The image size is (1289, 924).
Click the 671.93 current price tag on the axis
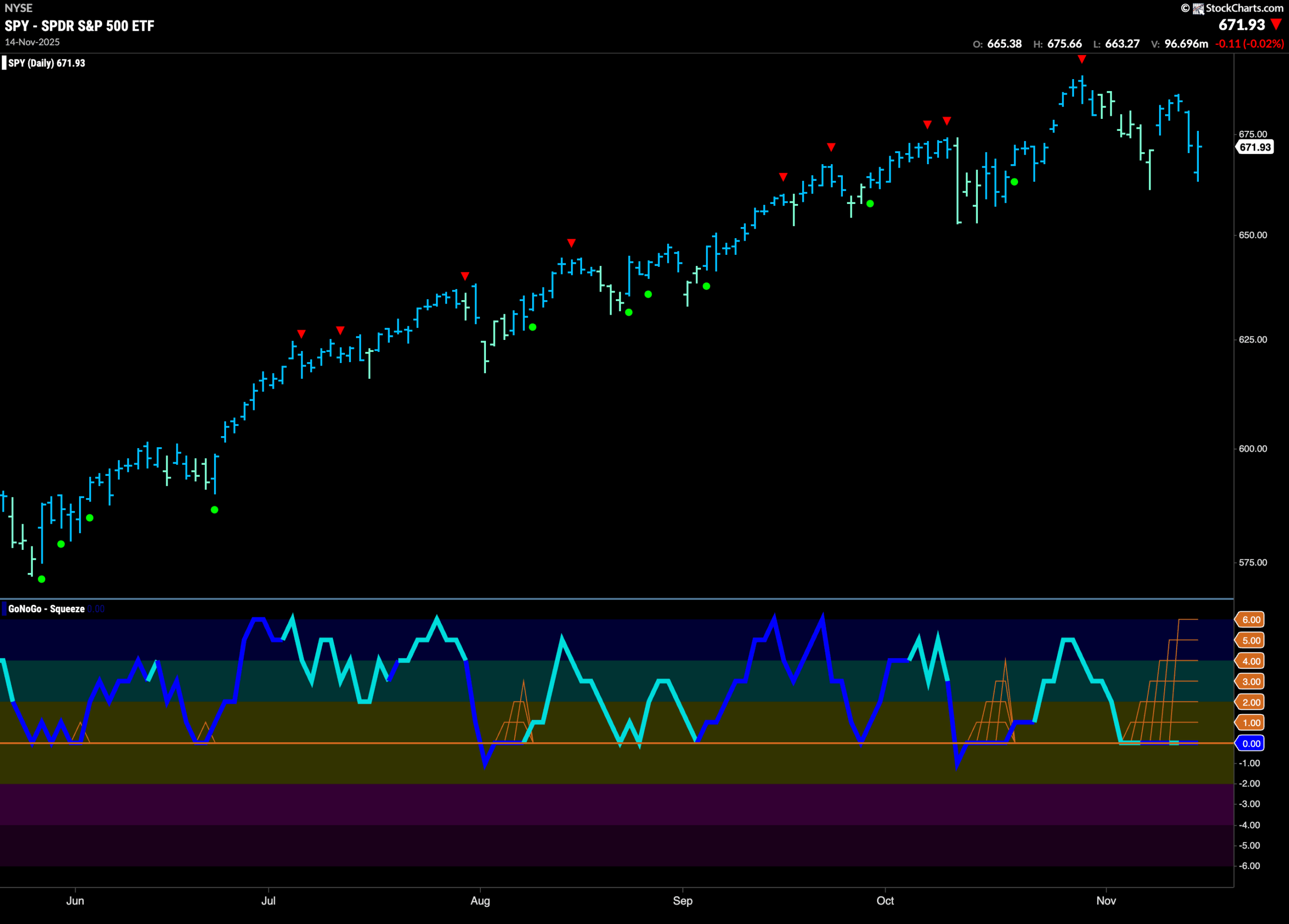click(1255, 147)
